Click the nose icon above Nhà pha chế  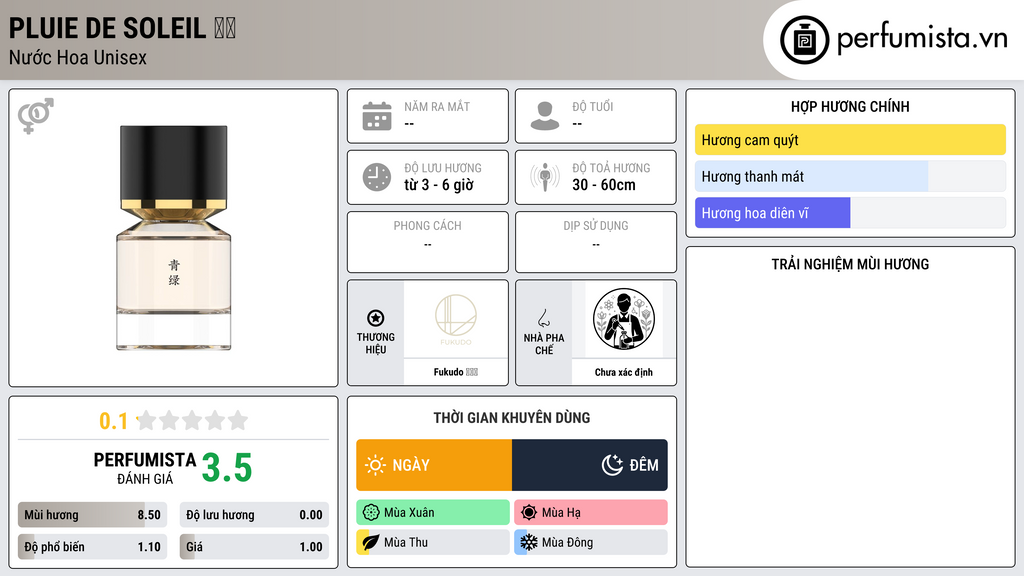point(543,318)
